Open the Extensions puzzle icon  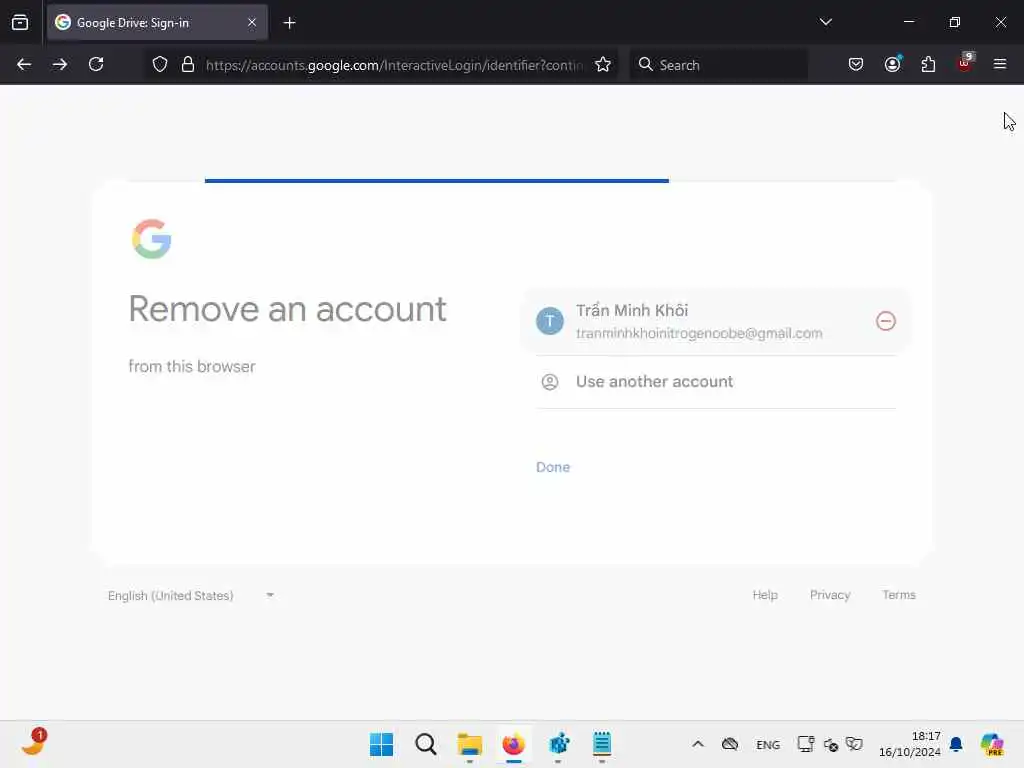pos(928,64)
